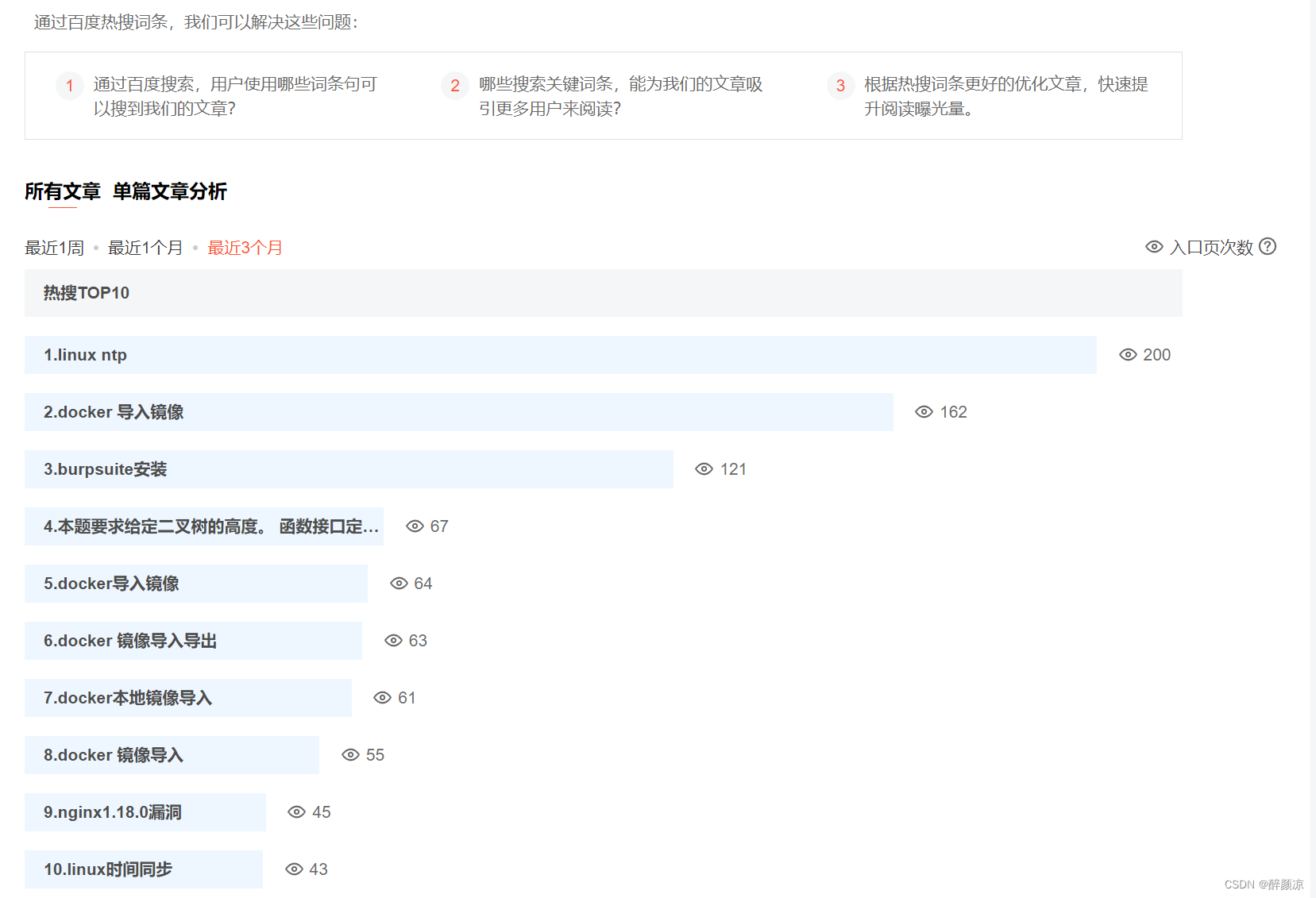This screenshot has height=898, width=1316.
Task: Click the eye icon next to 43
Action: click(x=294, y=869)
